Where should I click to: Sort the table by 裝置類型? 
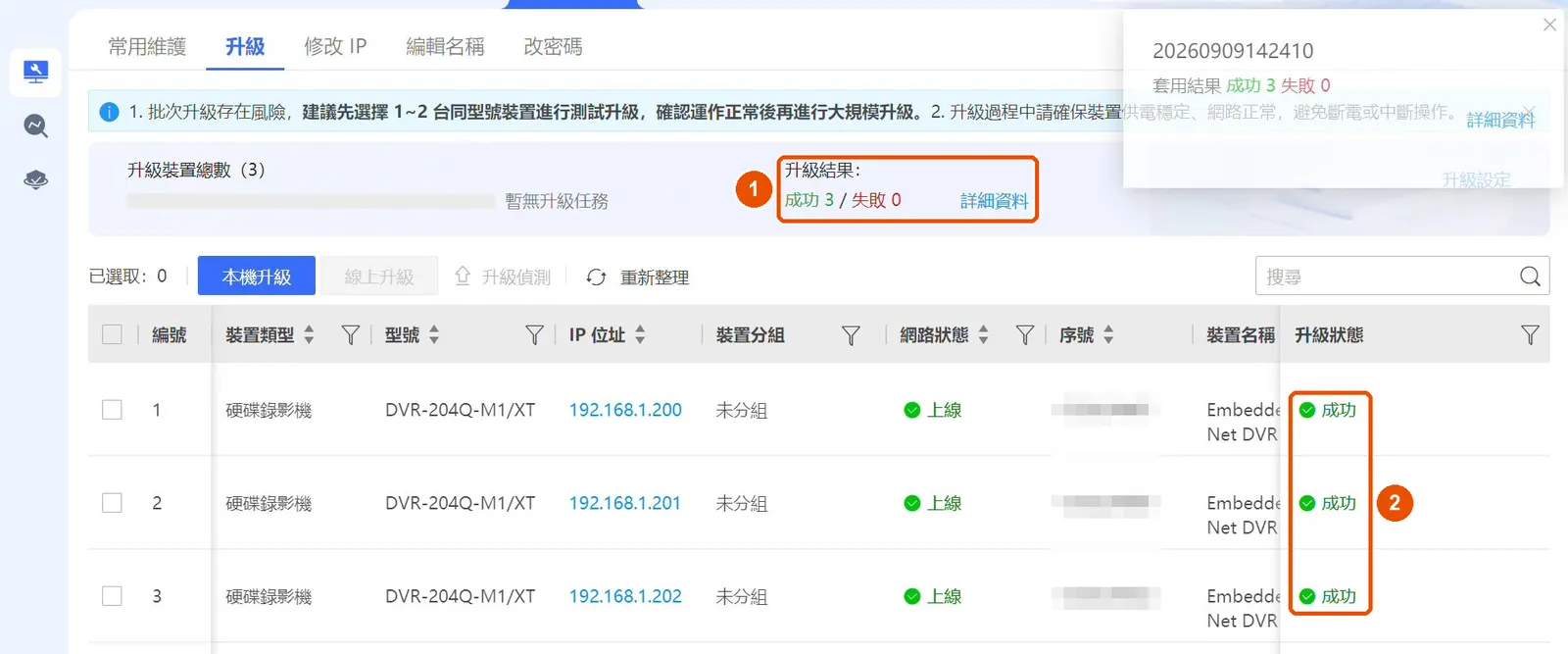[309, 334]
